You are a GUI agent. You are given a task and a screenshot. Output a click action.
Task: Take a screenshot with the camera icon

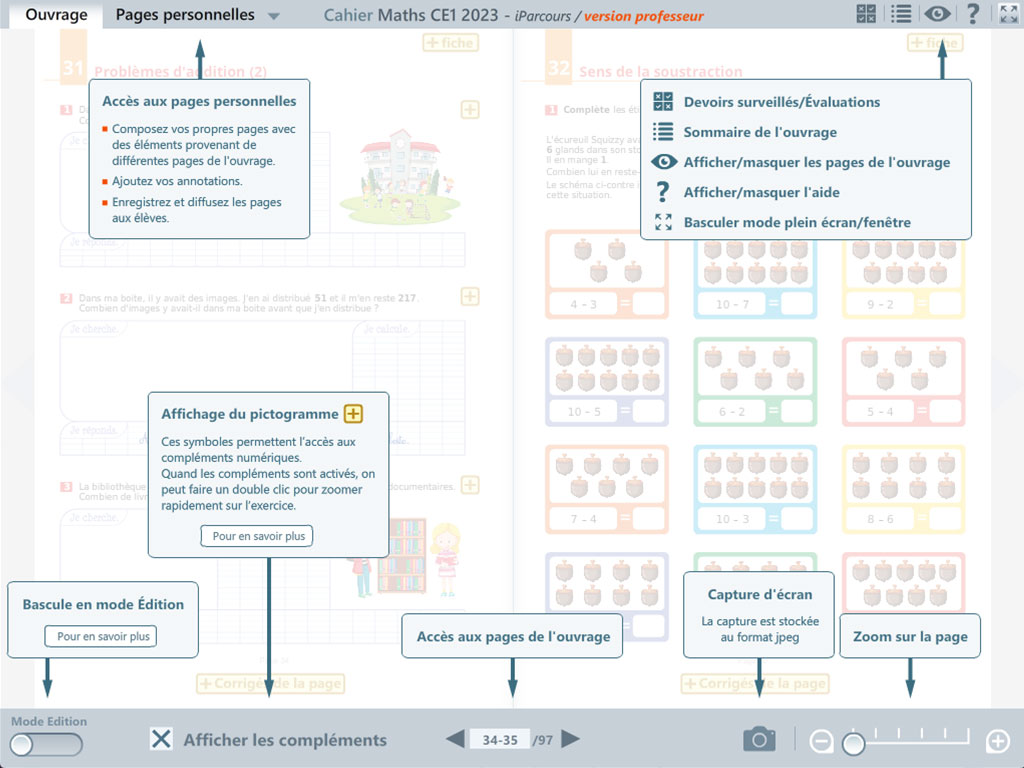[x=759, y=739]
